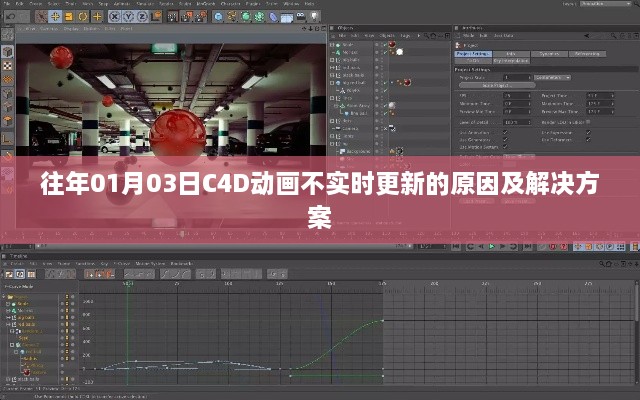
Task: Click the Camera icon in toolbar
Action: pyautogui.click(x=300, y=17)
